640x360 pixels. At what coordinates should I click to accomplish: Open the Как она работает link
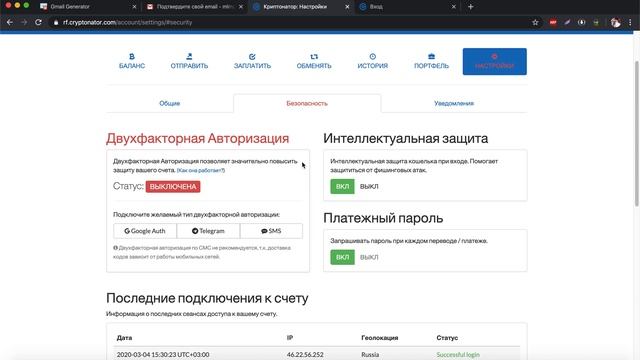(x=201, y=170)
